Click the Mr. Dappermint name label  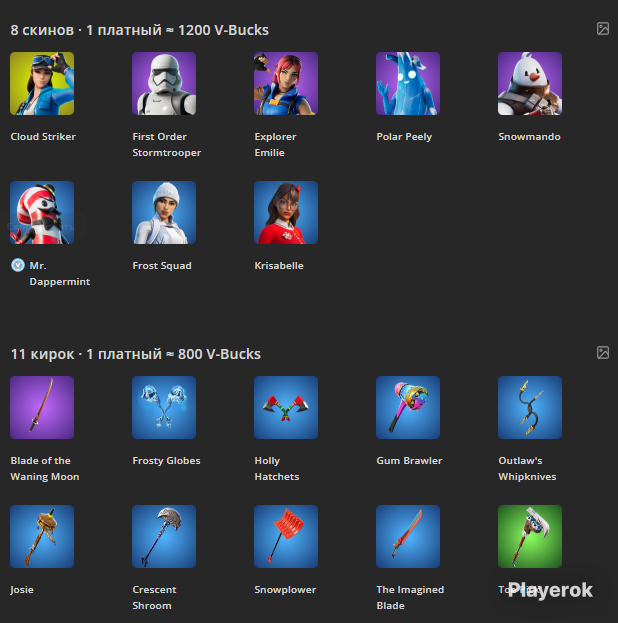60,273
